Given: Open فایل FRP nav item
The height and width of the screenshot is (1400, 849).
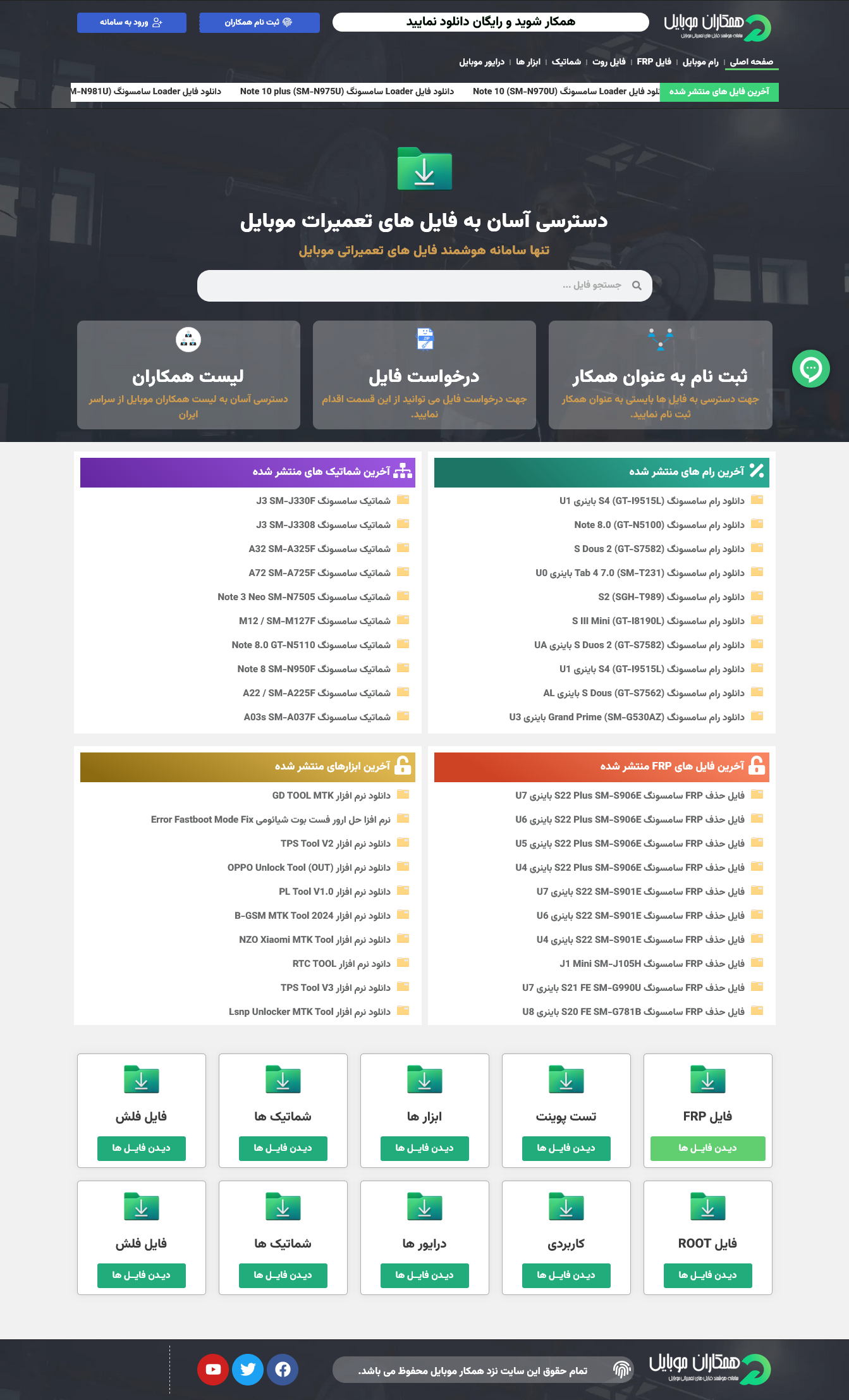Looking at the screenshot, I should 654,61.
